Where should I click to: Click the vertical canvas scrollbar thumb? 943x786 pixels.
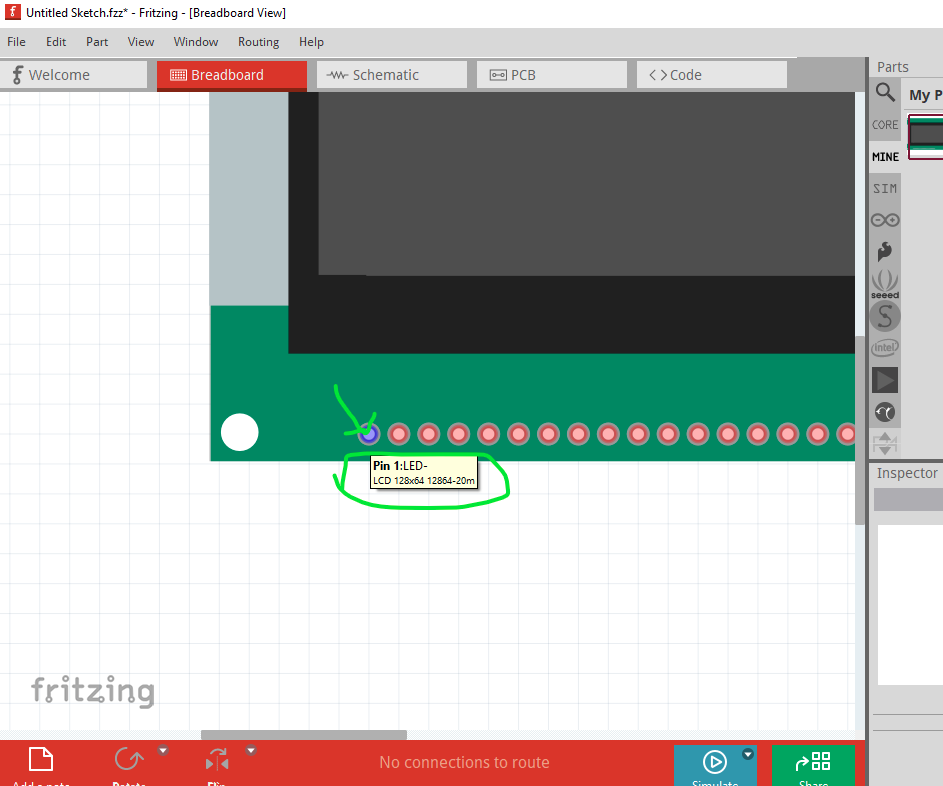pos(859,430)
